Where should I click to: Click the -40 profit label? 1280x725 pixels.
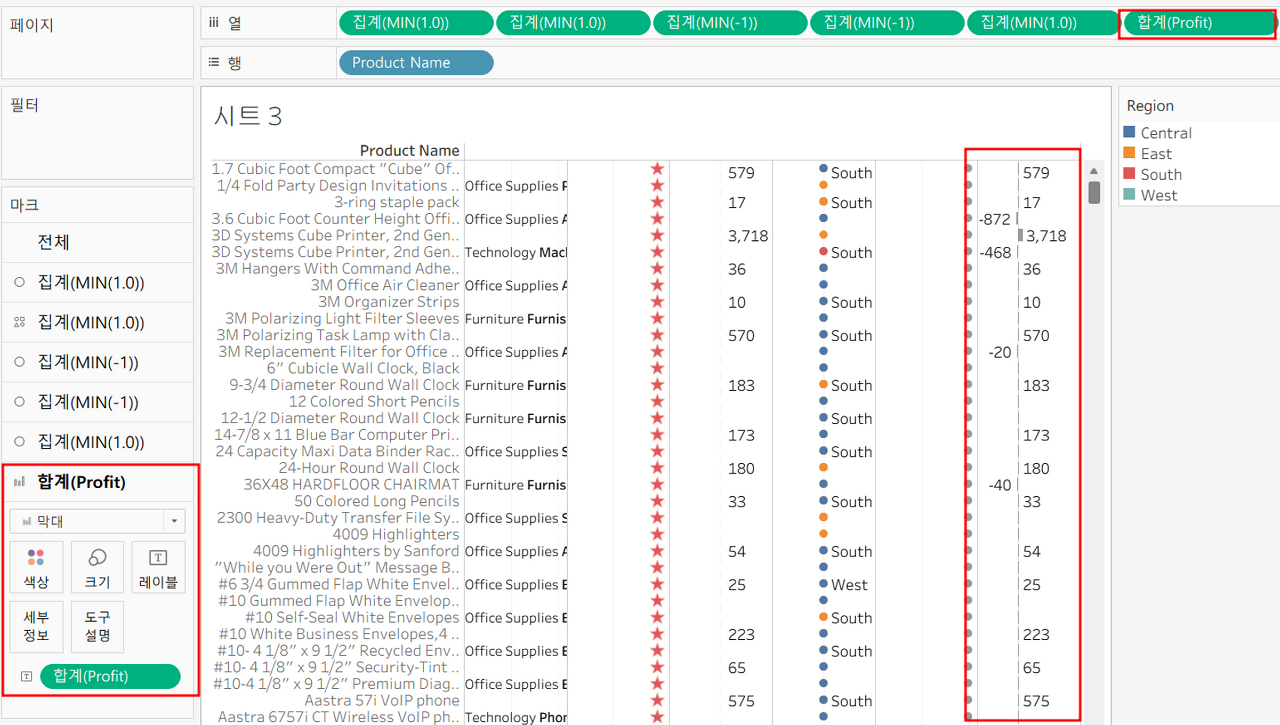coord(1000,485)
